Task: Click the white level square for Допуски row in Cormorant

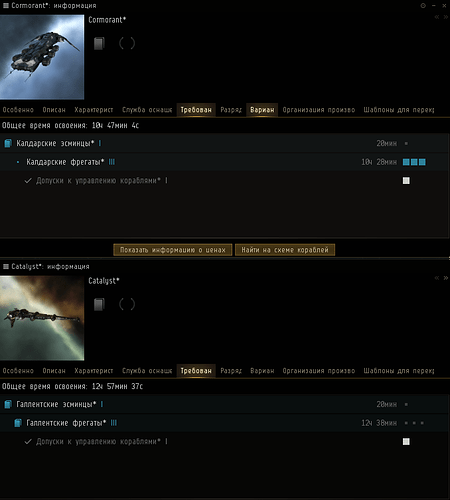Action: pos(406,181)
